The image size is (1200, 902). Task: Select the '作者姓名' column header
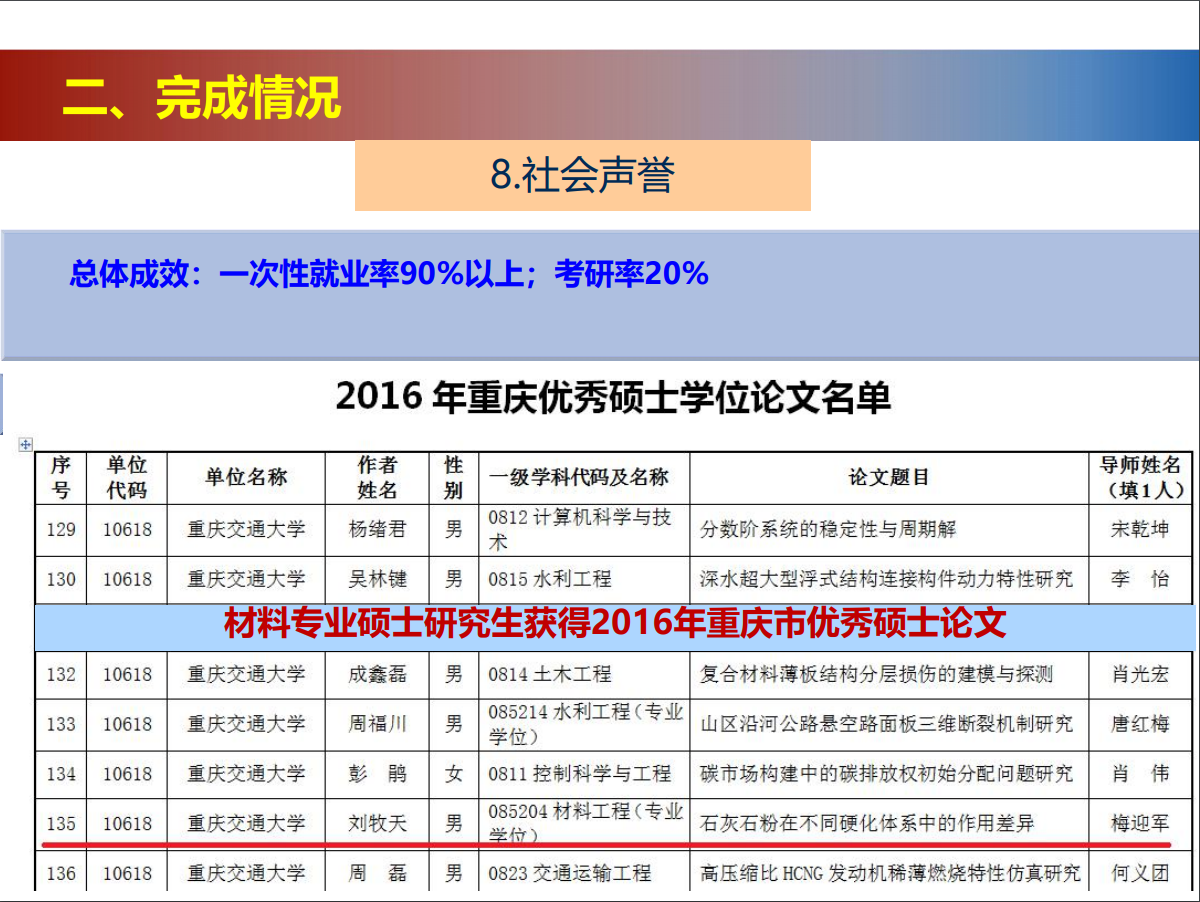[377, 478]
